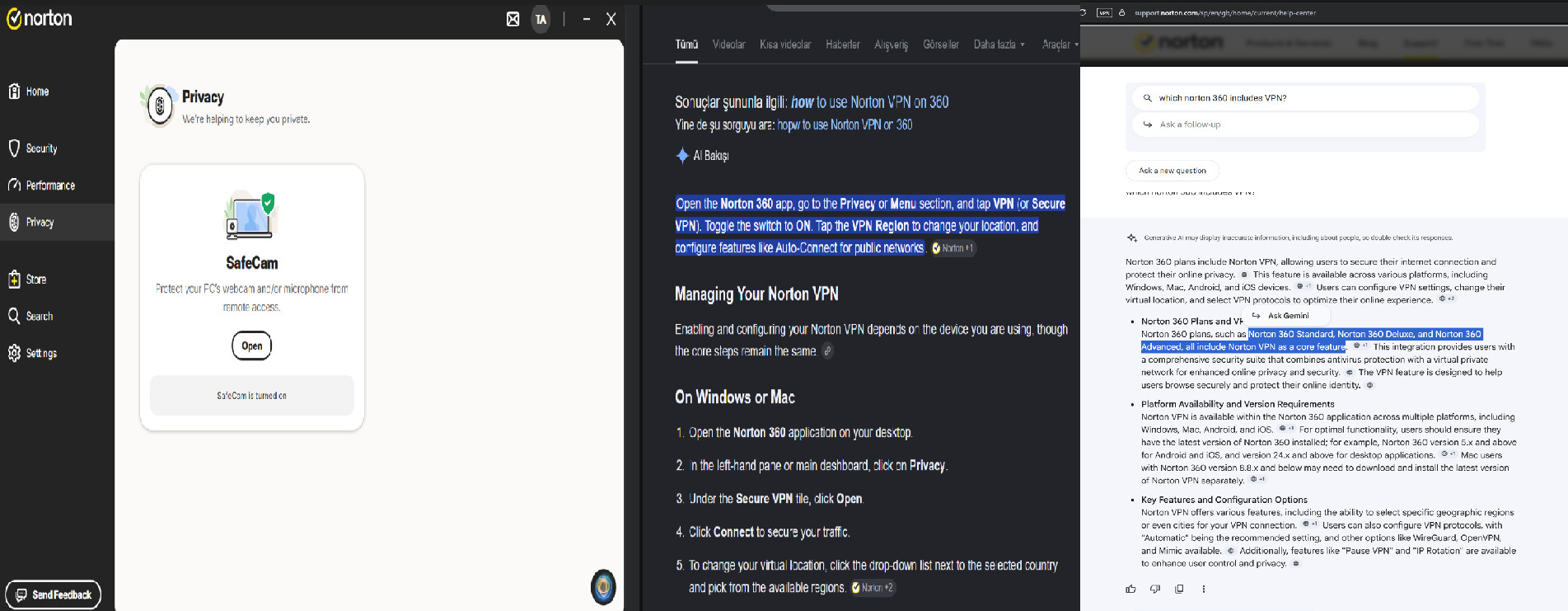Click the 'Key Features and Configuration Options' heading
Screen dimensions: 1568x611
point(1224,500)
